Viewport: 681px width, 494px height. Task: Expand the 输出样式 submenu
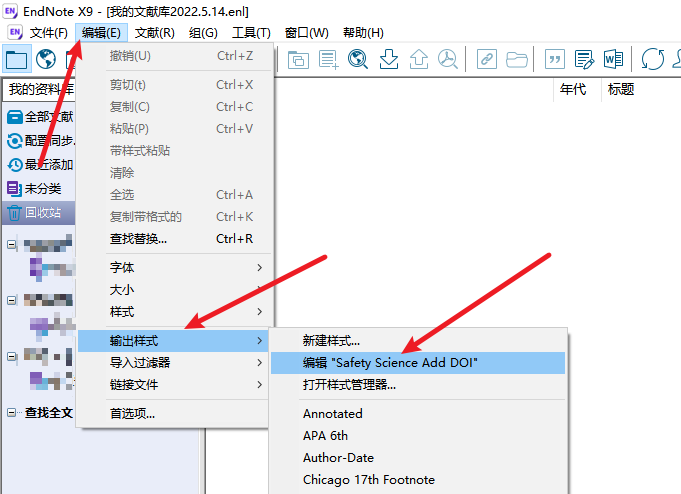point(174,341)
